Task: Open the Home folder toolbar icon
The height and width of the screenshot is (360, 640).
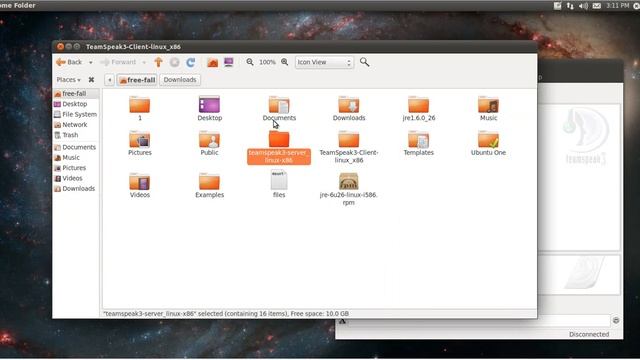Action: click(213, 62)
